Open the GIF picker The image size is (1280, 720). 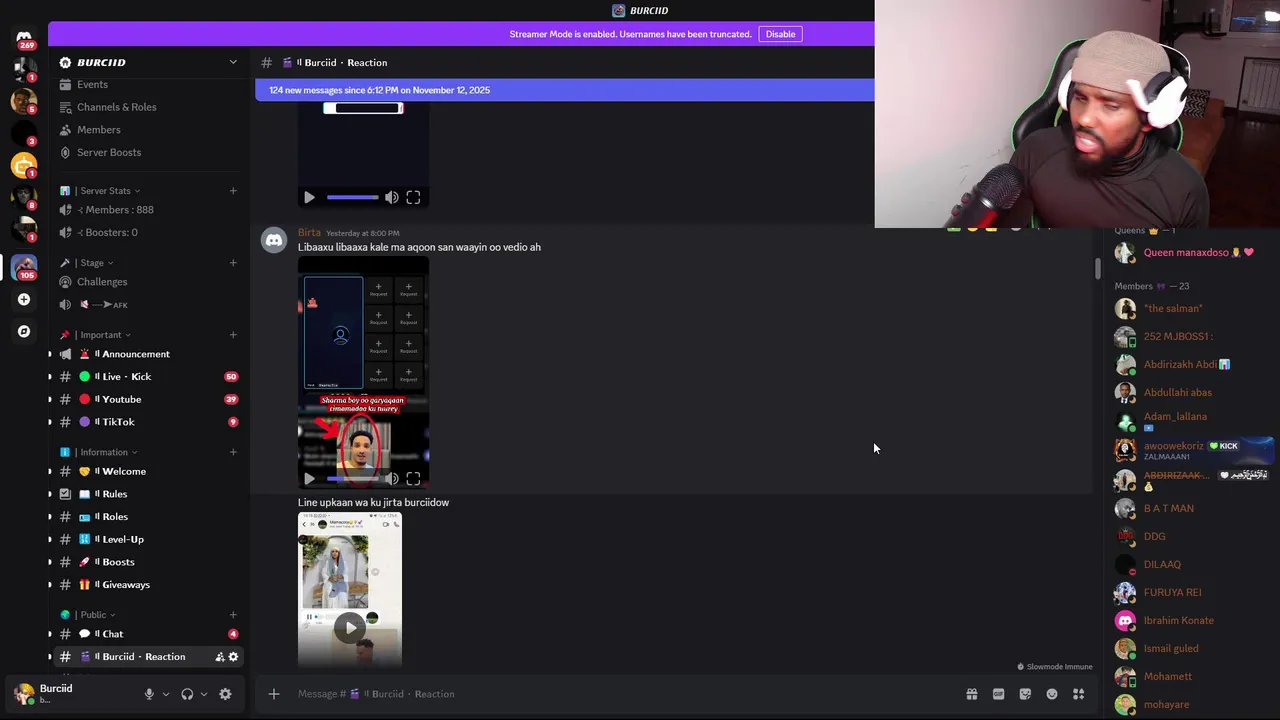[998, 694]
